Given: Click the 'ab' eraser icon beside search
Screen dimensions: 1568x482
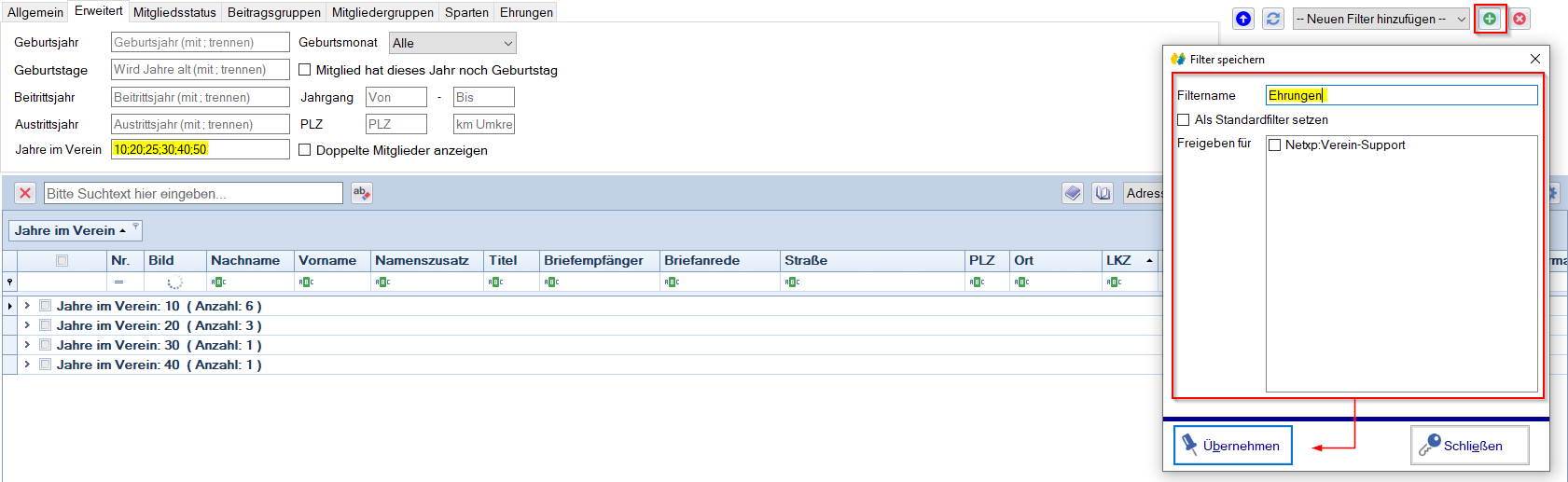Looking at the screenshot, I should coord(361,193).
